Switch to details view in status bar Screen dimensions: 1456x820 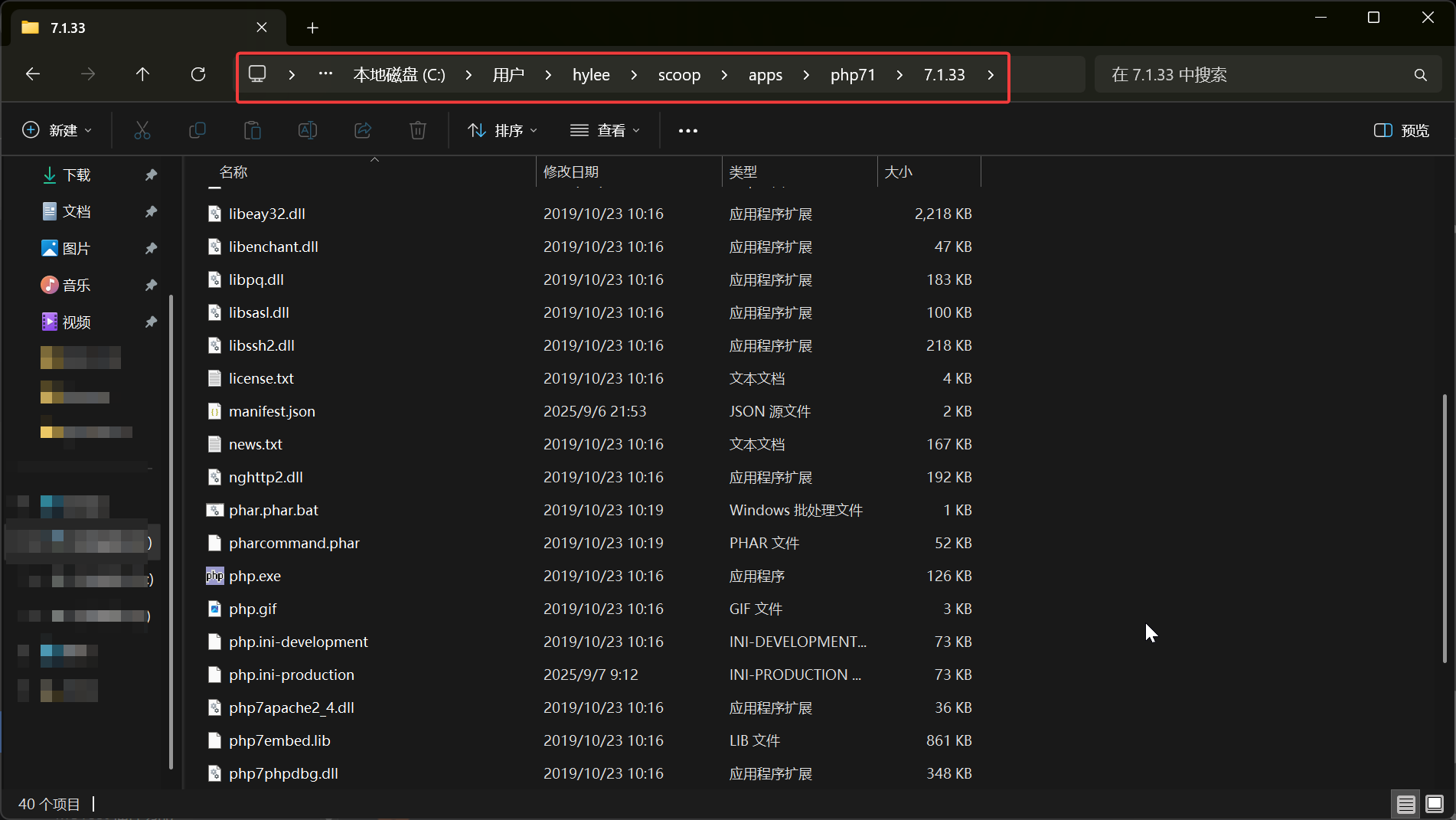tap(1405, 804)
